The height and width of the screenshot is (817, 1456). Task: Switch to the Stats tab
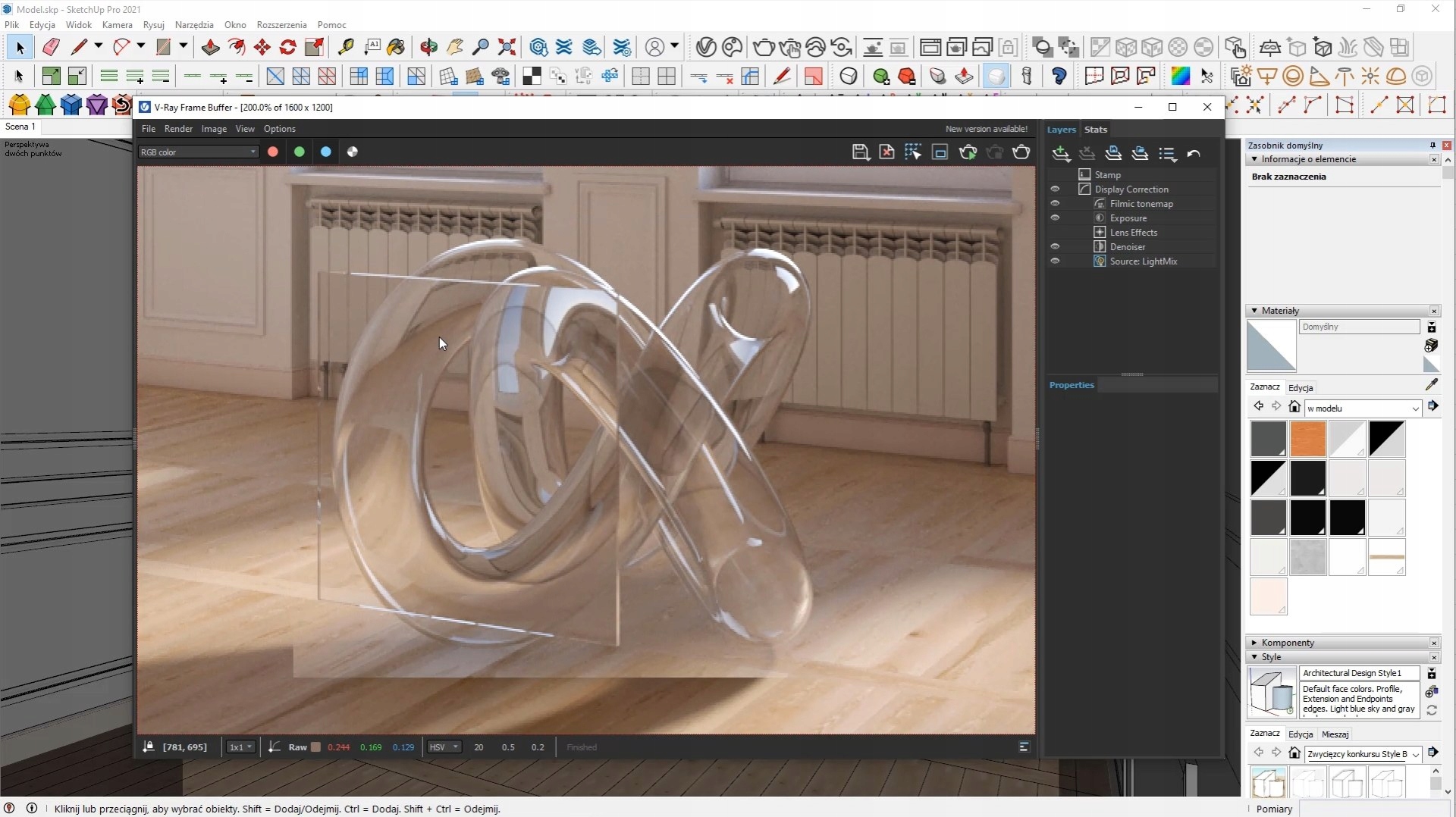[1095, 130]
